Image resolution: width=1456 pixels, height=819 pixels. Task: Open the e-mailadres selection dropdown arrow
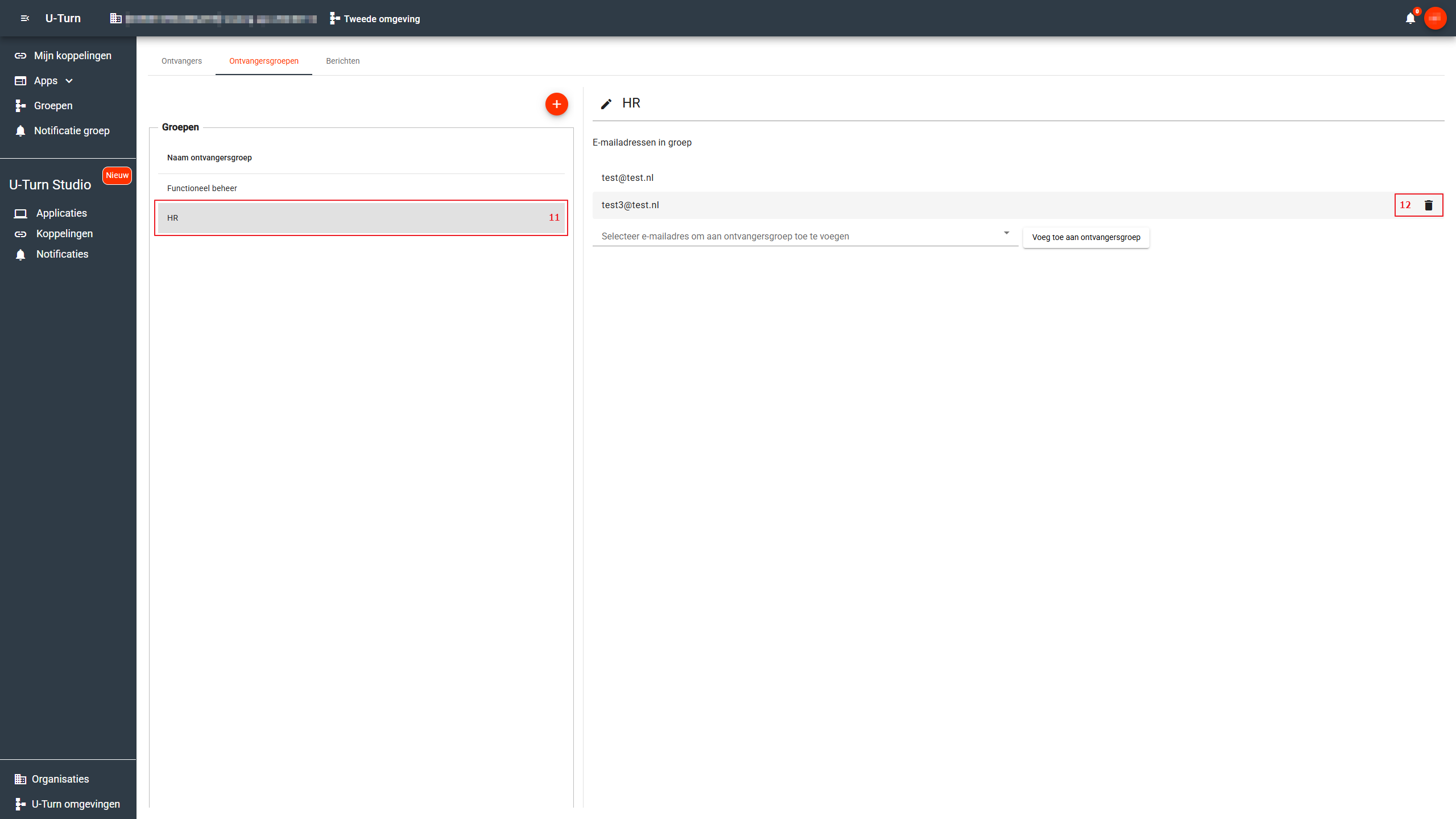(1006, 233)
